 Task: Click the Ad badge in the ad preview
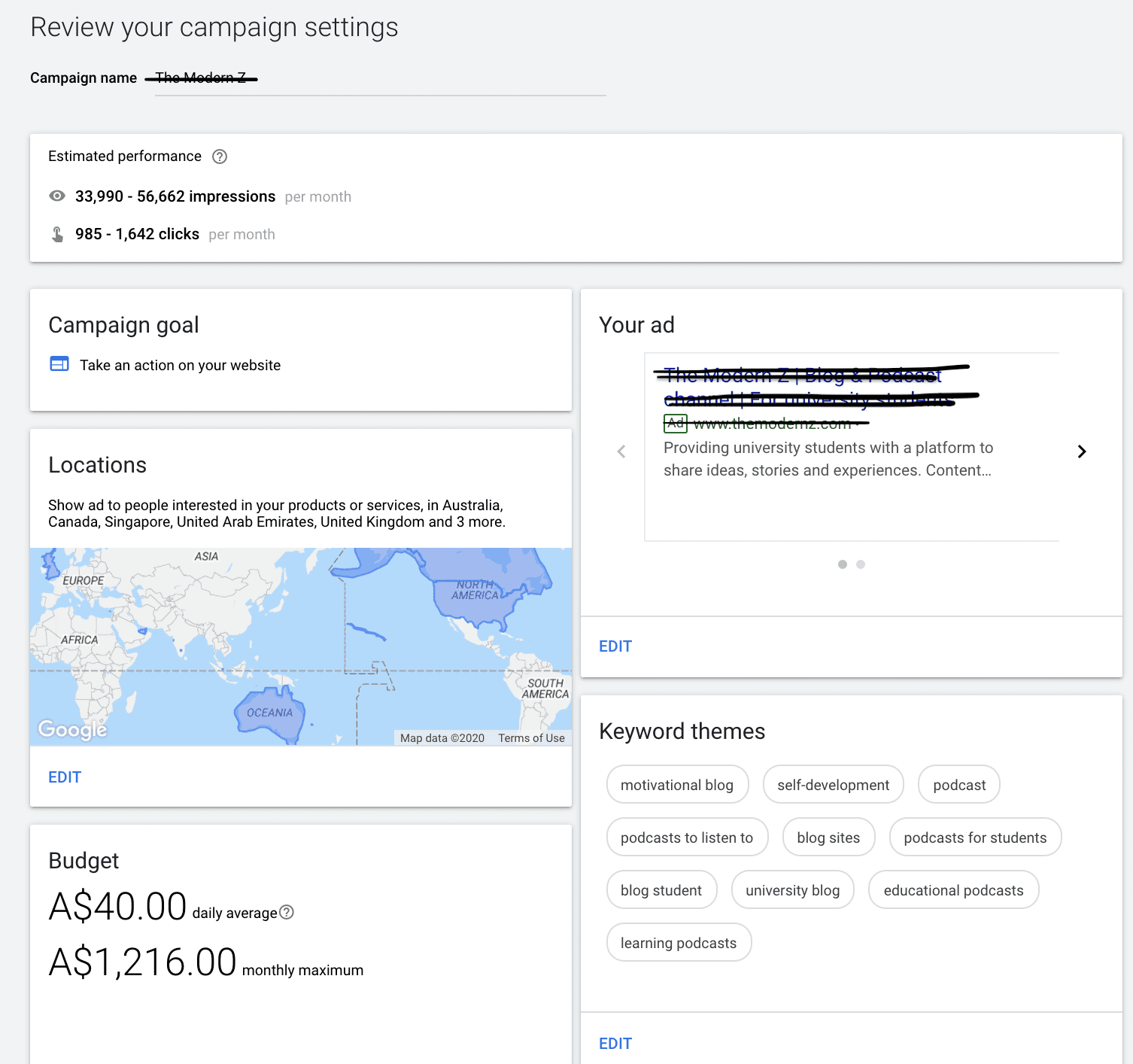pos(675,424)
